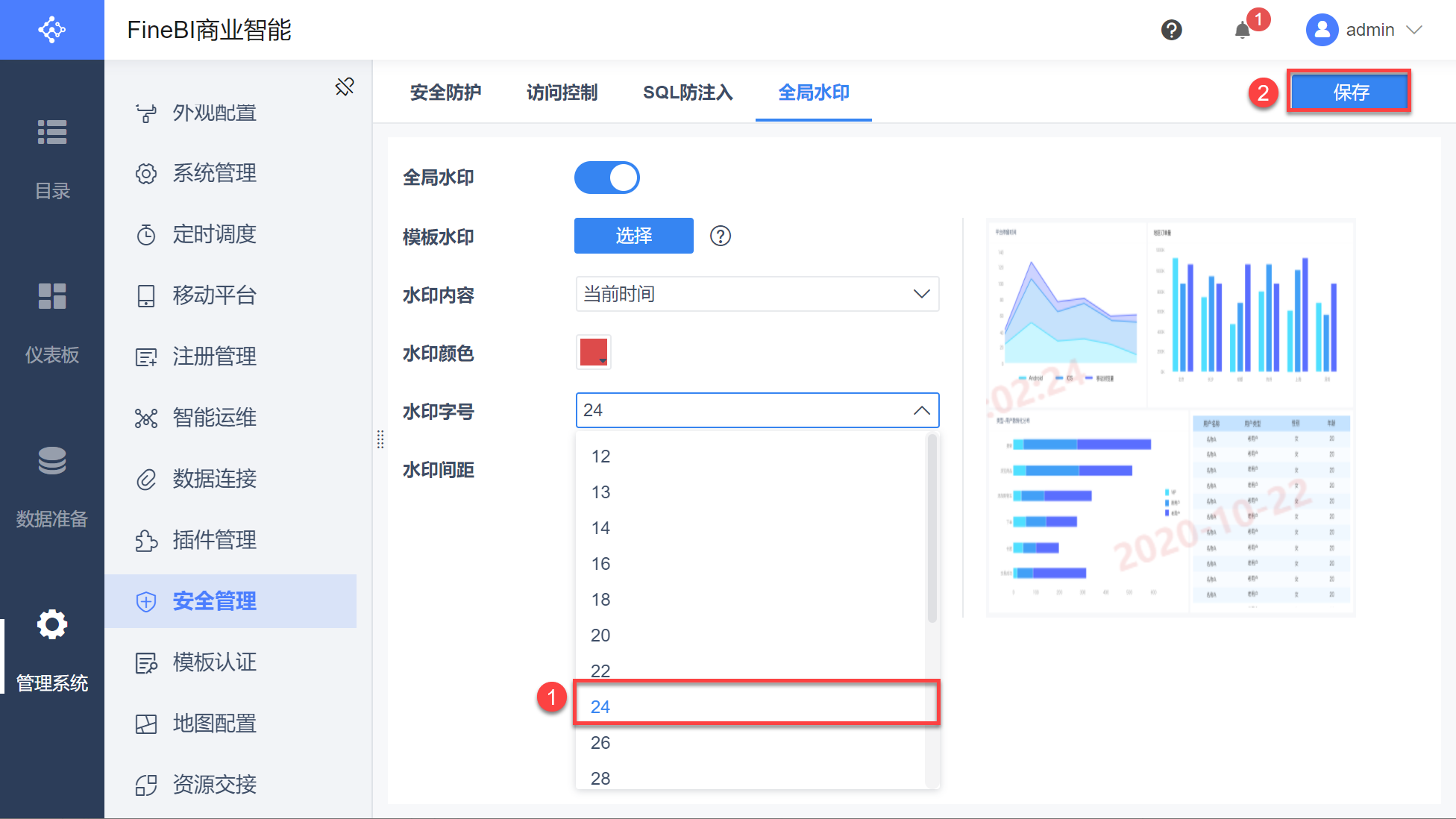This screenshot has height=819, width=1456.
Task: Unpin the sidebar with pin icon
Action: 345,87
